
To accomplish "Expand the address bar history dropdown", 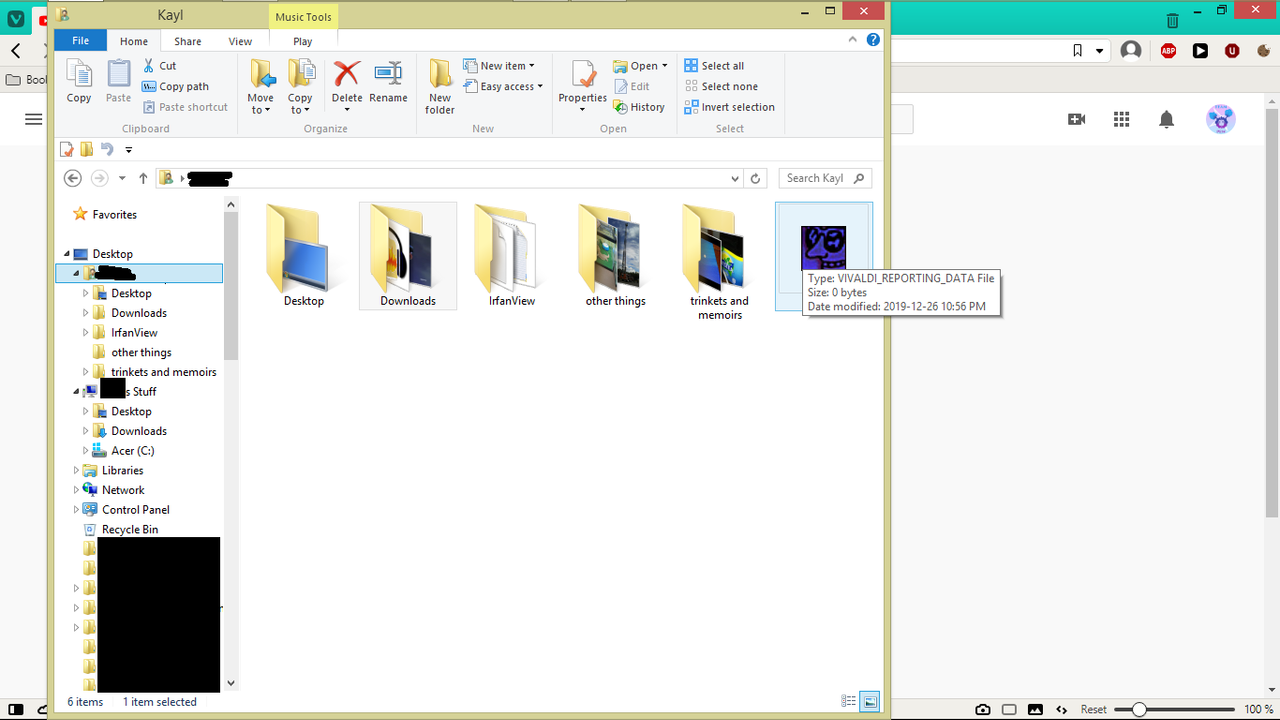I will tap(736, 179).
